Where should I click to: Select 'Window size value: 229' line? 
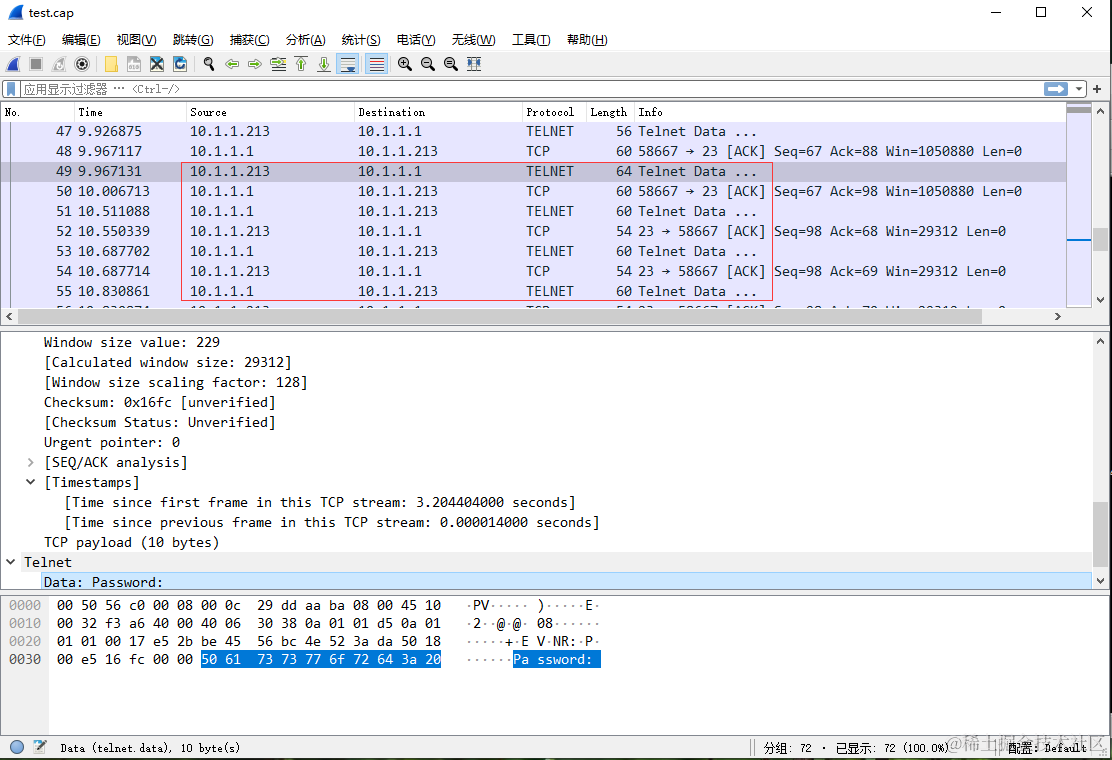pyautogui.click(x=132, y=342)
